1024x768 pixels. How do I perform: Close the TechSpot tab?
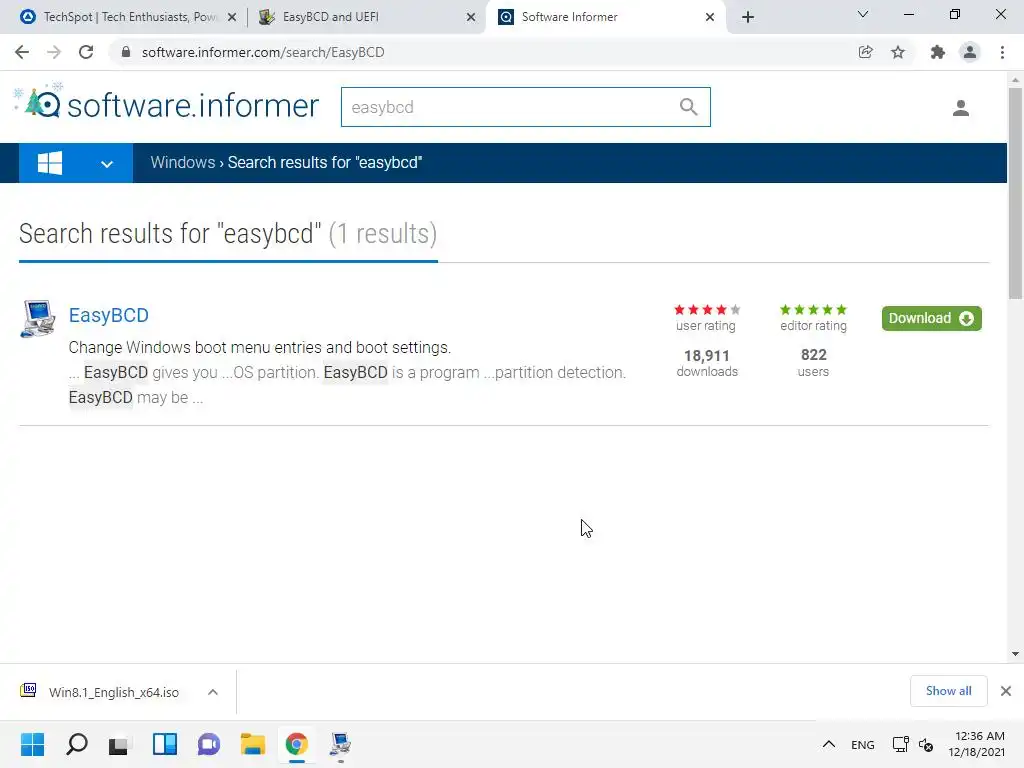(232, 18)
